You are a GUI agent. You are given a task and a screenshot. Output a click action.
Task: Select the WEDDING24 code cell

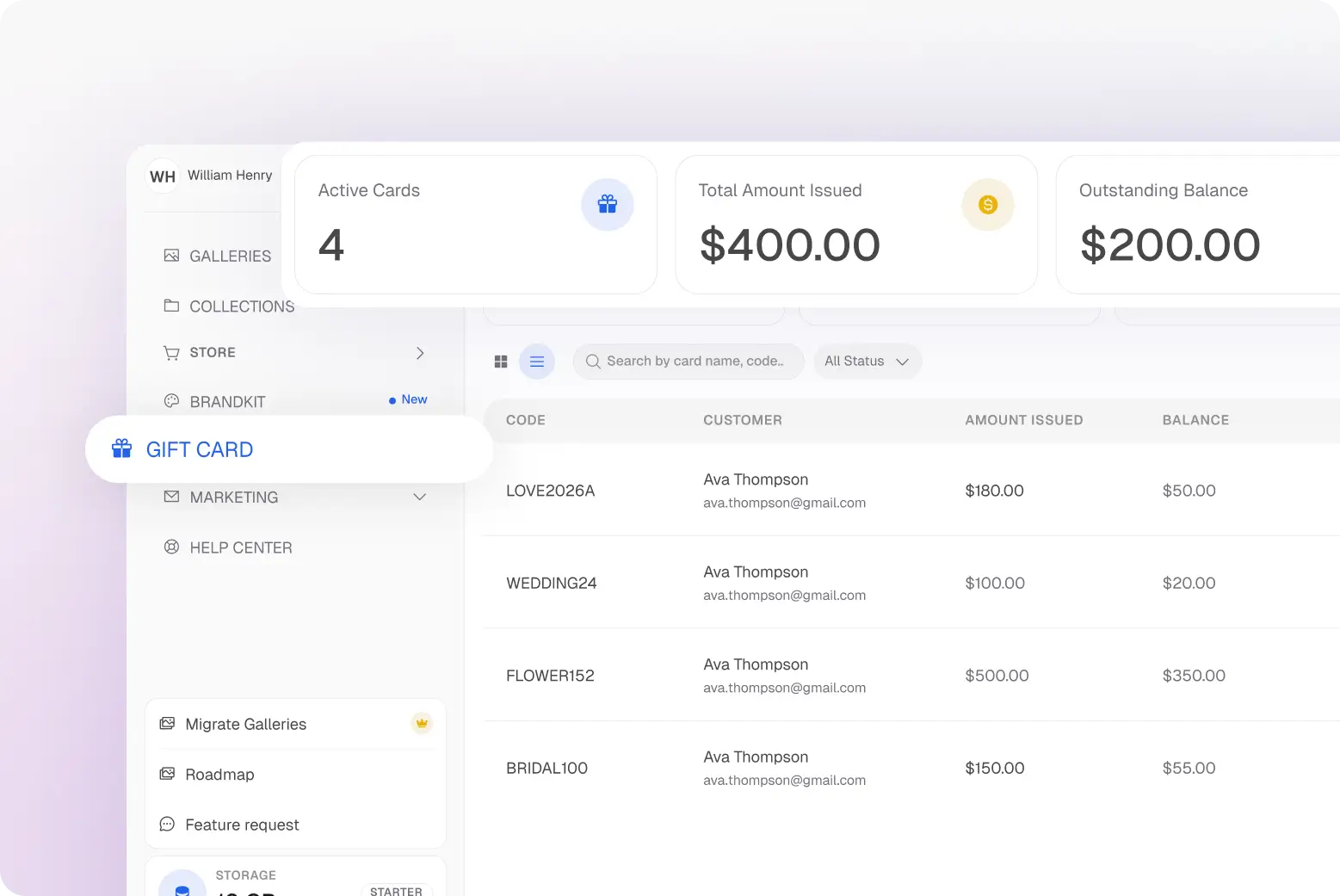coord(552,583)
